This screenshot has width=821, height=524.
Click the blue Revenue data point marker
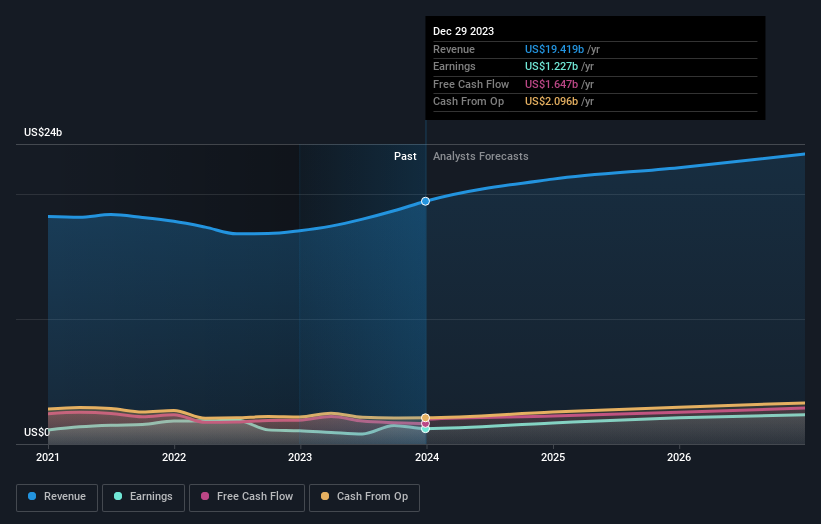coord(426,201)
